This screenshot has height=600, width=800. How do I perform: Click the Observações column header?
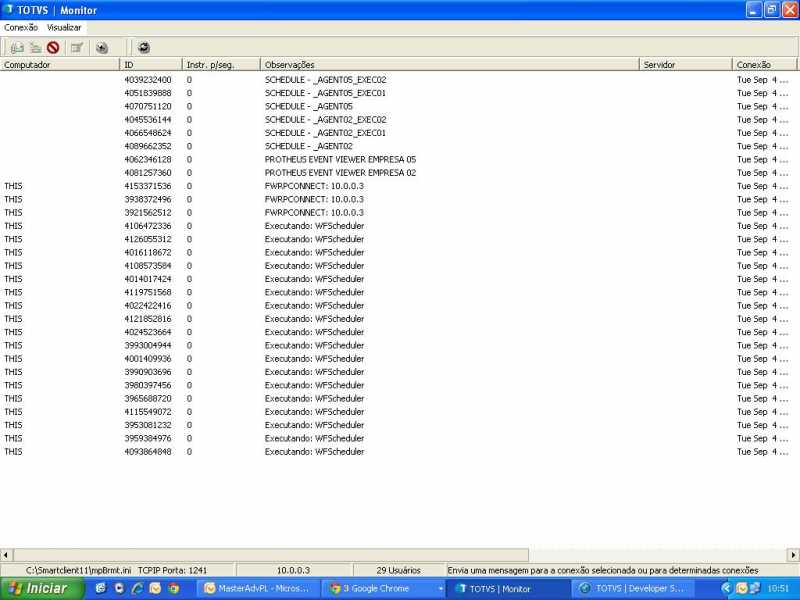tap(450, 65)
